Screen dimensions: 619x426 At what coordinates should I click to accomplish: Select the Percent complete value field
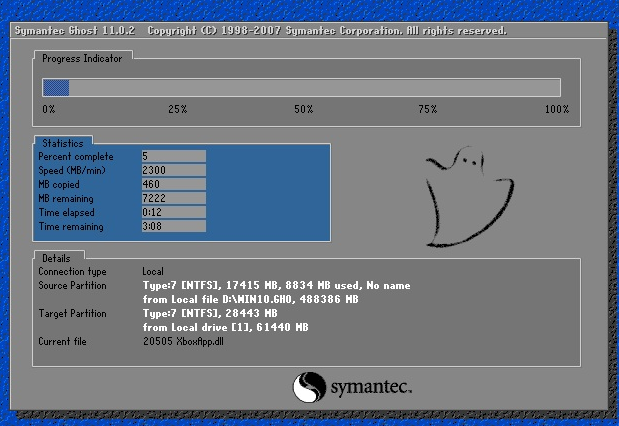173,156
